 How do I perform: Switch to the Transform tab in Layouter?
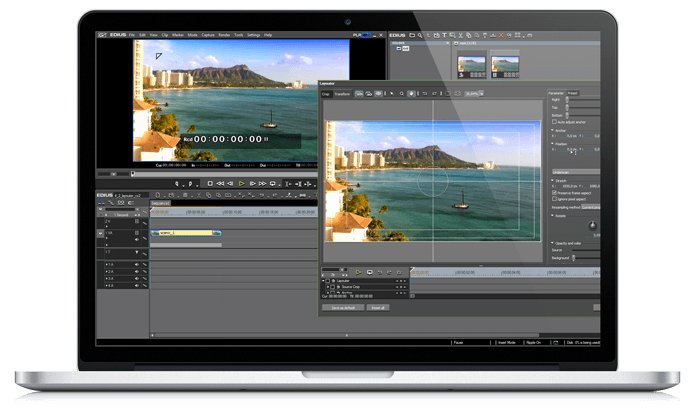point(342,93)
